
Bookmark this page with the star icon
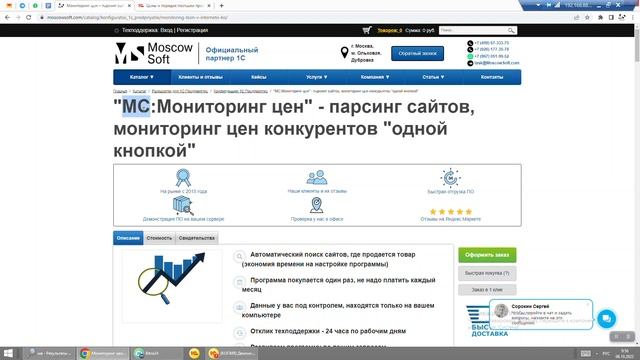587,18
